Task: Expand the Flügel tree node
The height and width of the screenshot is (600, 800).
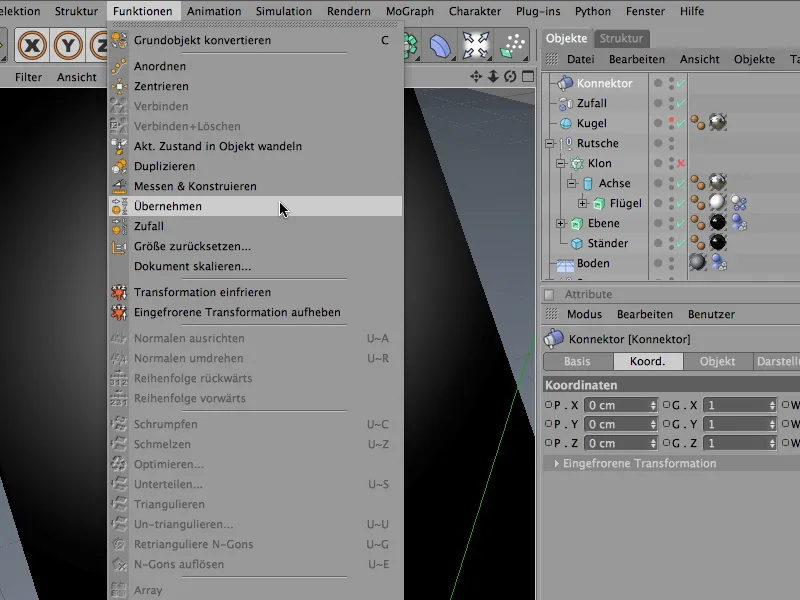Action: [583, 203]
